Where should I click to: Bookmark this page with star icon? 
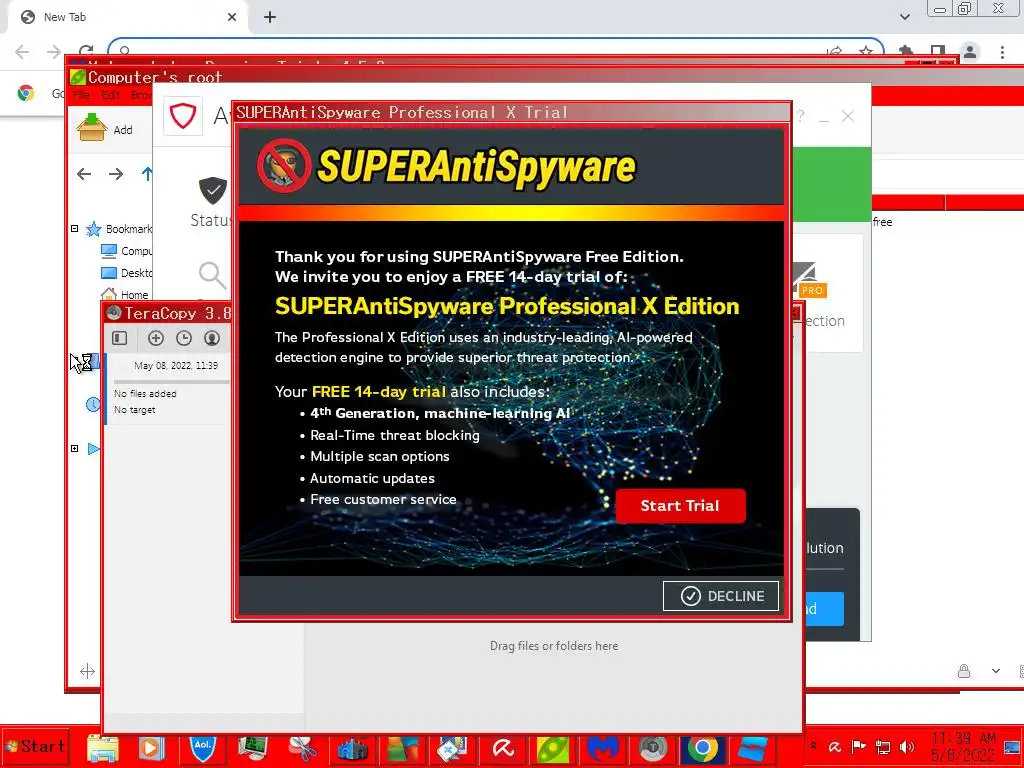(866, 51)
